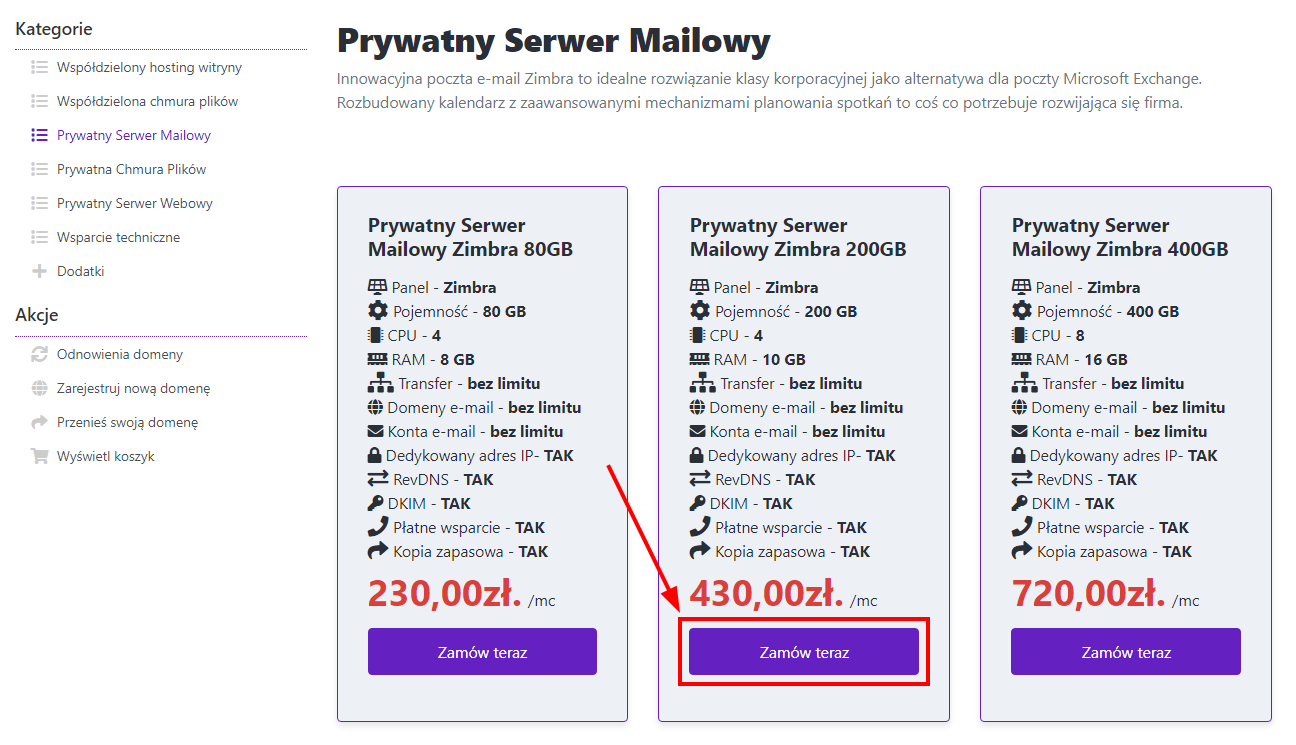Click the list icon beside Wsparcie techniczne
This screenshot has height=745, width=1296.
coord(40,237)
